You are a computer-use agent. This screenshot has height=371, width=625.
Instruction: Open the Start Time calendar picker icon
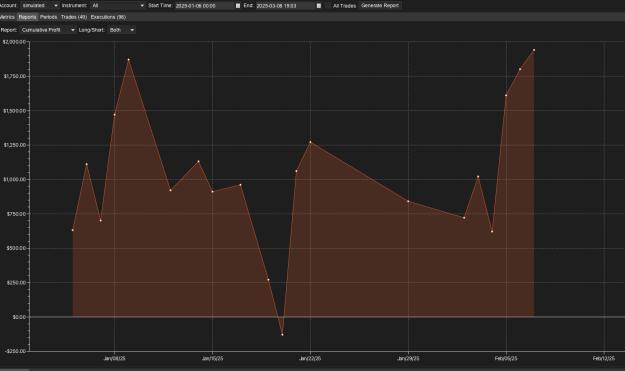pos(238,6)
